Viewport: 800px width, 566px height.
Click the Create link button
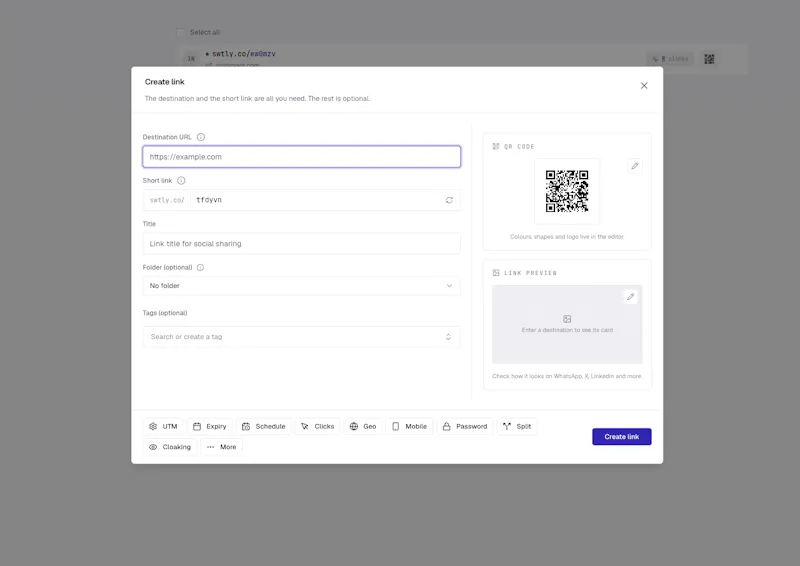point(621,437)
